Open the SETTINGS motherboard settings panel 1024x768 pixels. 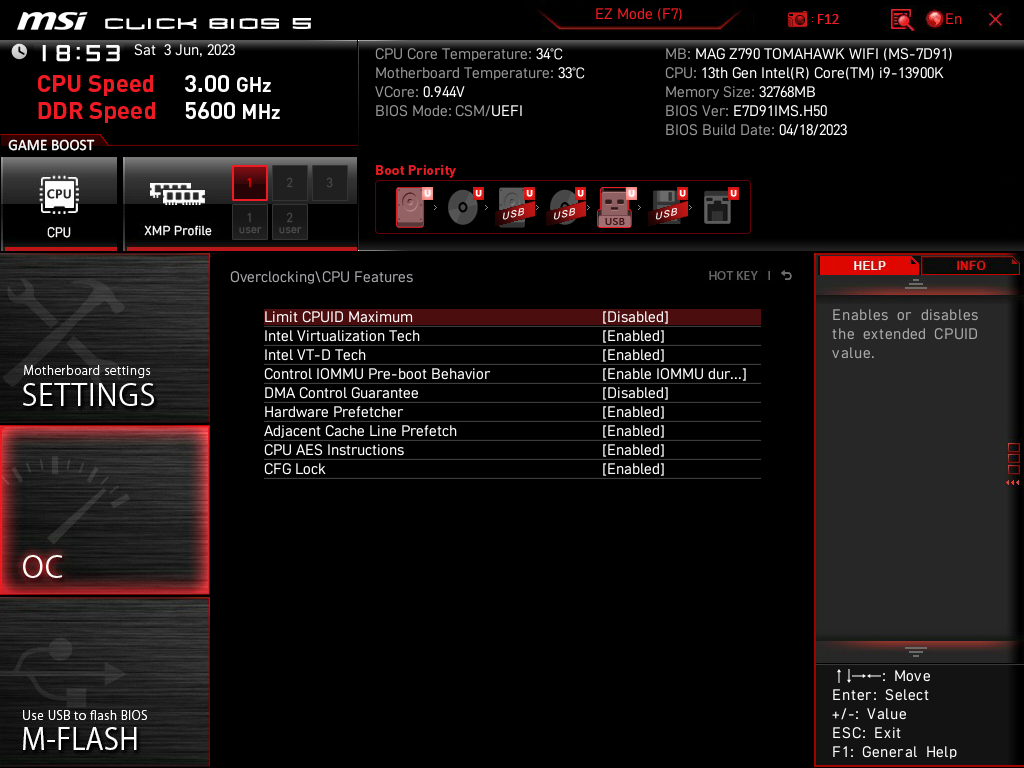pos(104,338)
